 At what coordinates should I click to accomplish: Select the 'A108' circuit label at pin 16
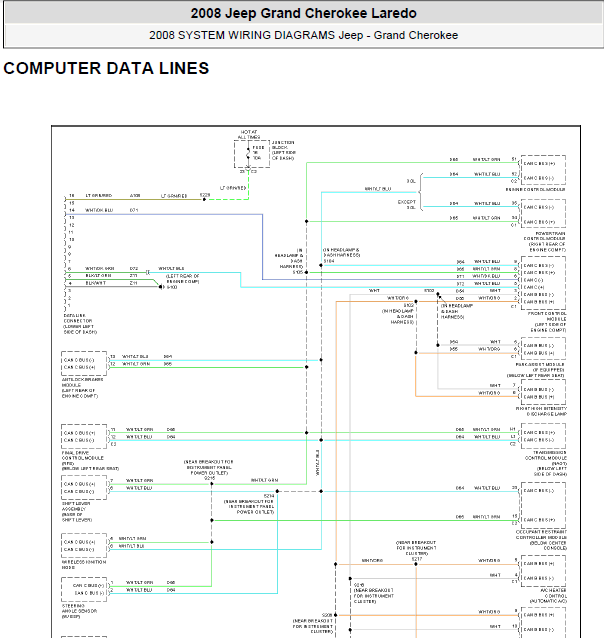(x=135, y=196)
